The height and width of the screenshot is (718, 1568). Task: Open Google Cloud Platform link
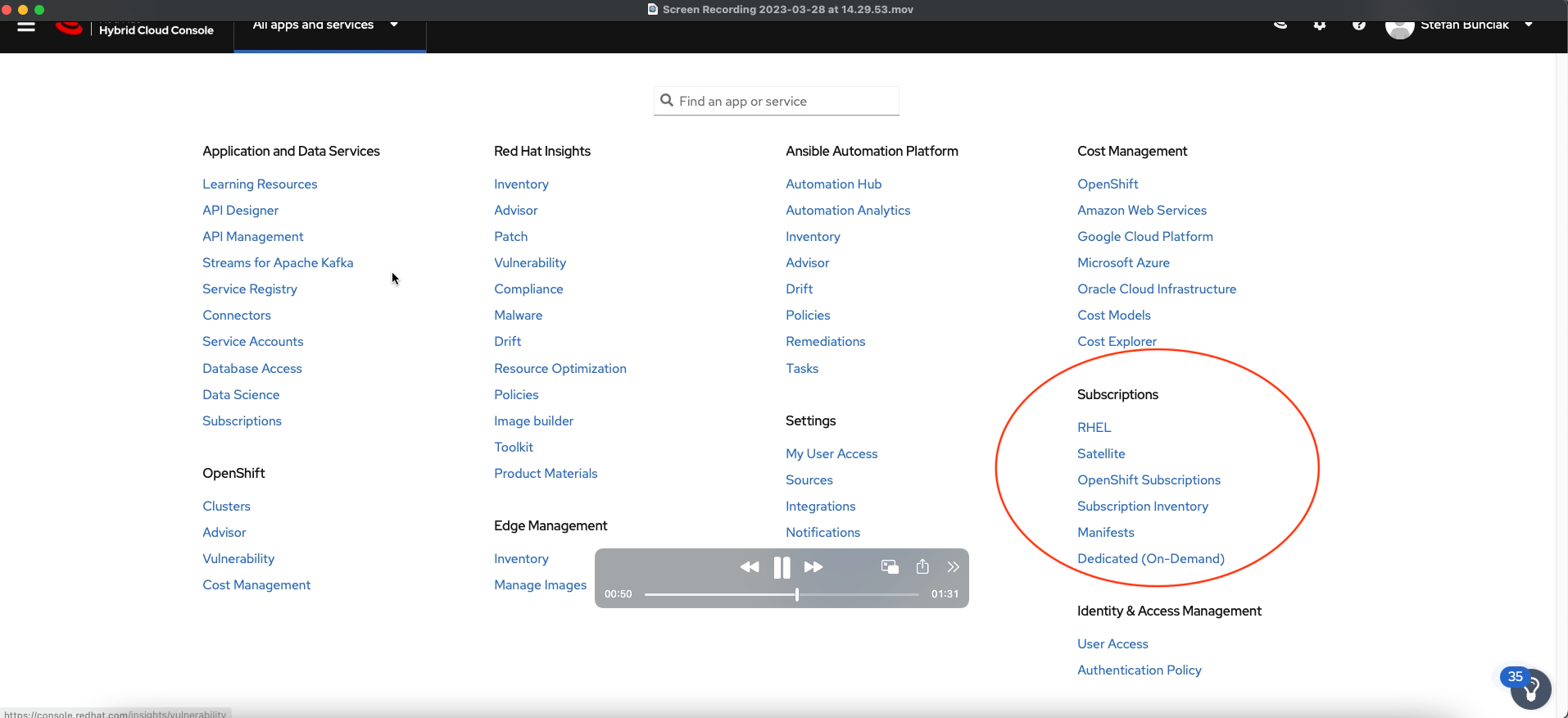click(x=1145, y=237)
